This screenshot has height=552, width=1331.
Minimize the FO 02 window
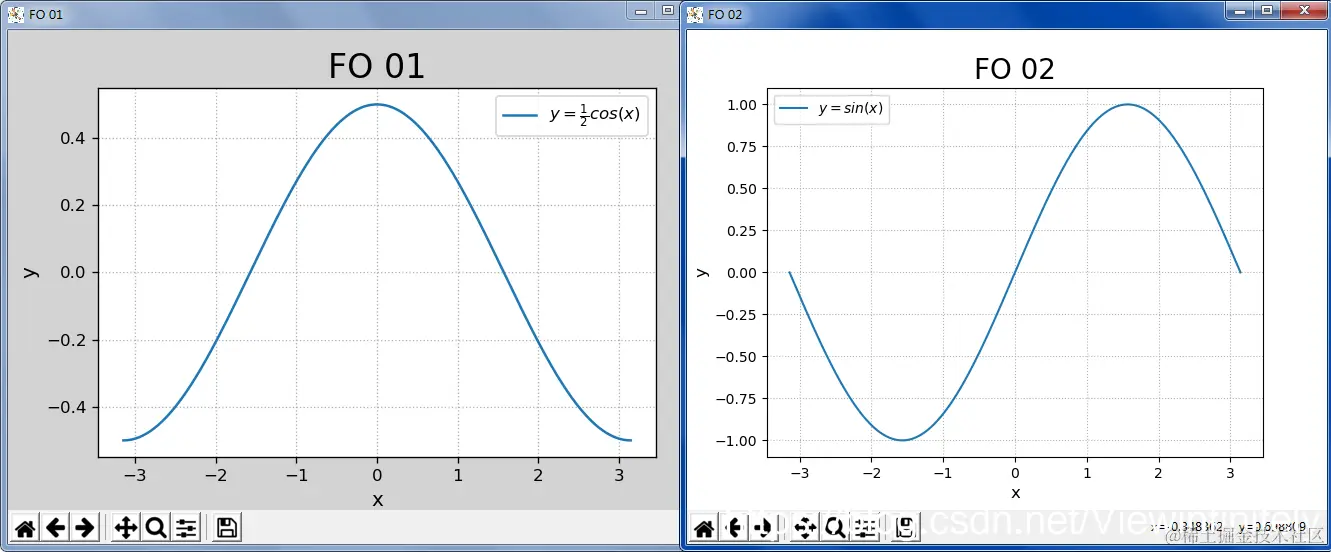pos(1240,10)
